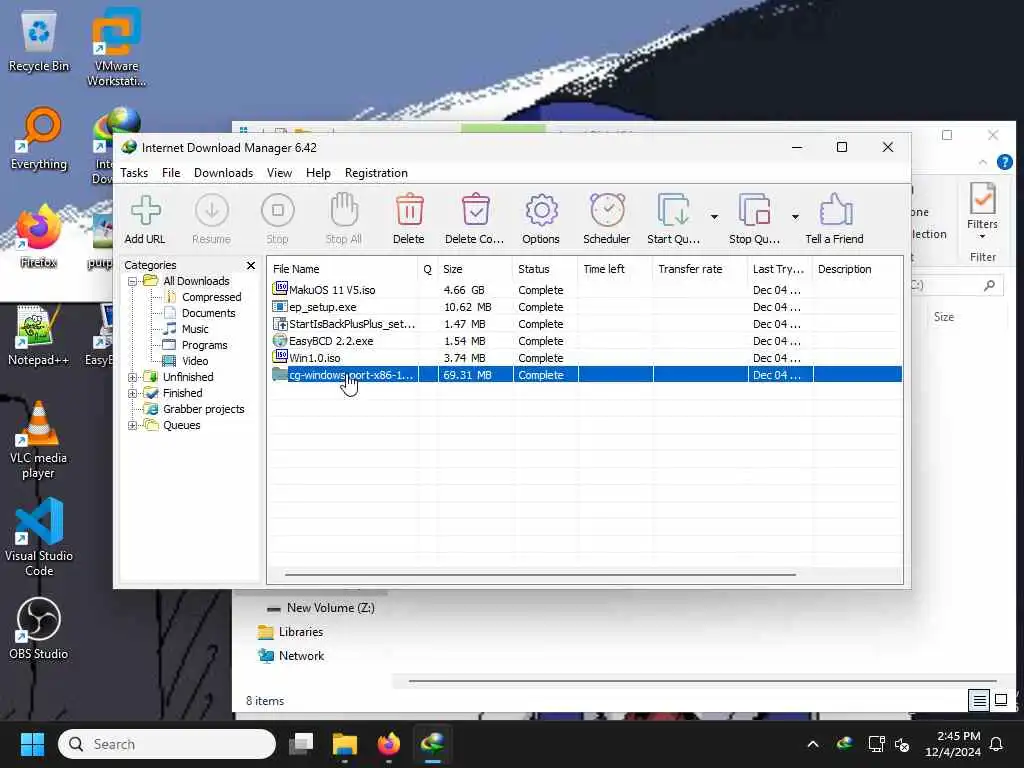Open the Scheduler clock icon

tap(607, 211)
